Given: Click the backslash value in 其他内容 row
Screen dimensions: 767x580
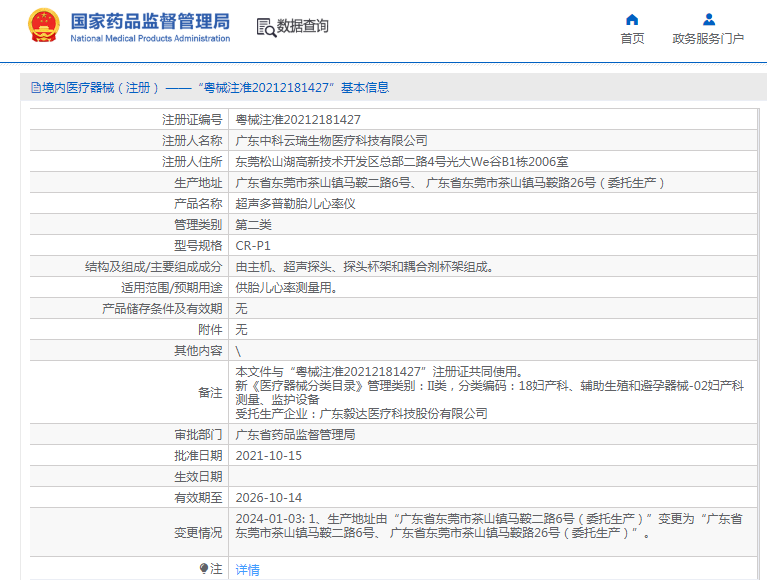Looking at the screenshot, I should click(238, 351).
